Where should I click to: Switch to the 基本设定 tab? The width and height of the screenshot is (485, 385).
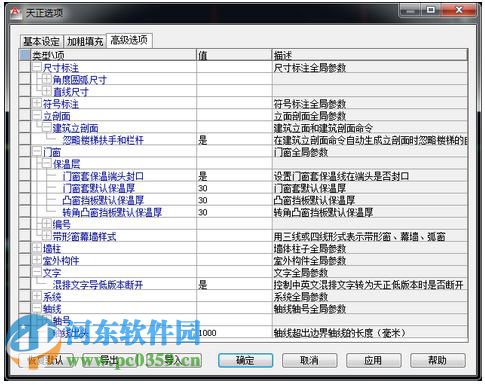point(41,42)
